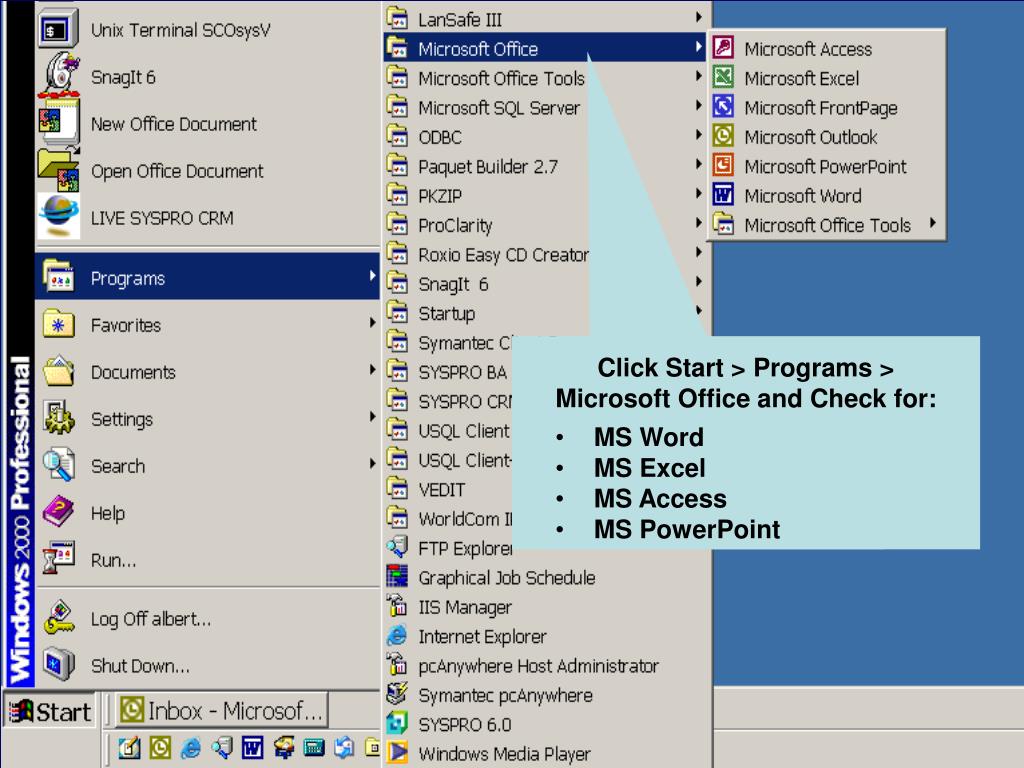Viewport: 1024px width, 768px height.
Task: Open pcAnywhere Host Administrator icon
Action: point(397,664)
